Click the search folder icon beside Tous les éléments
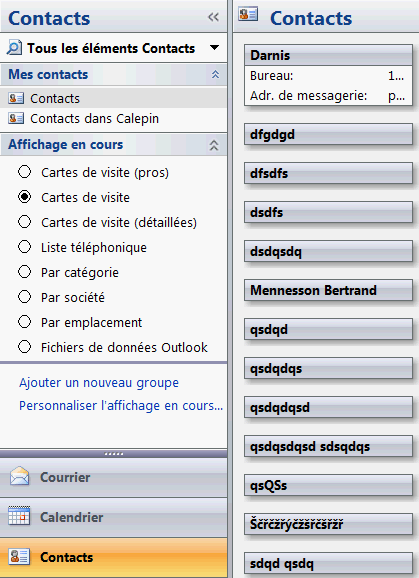419x578 pixels. click(14, 48)
